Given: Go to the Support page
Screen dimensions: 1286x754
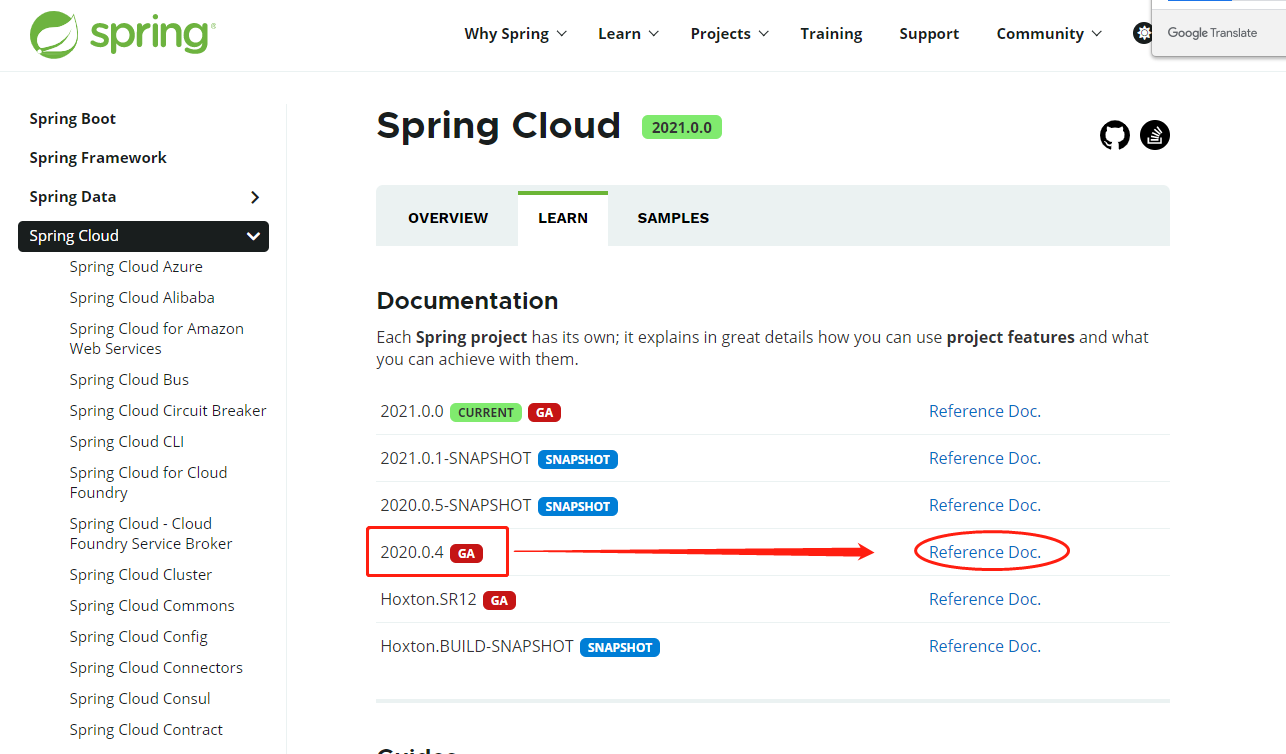Looking at the screenshot, I should (929, 34).
